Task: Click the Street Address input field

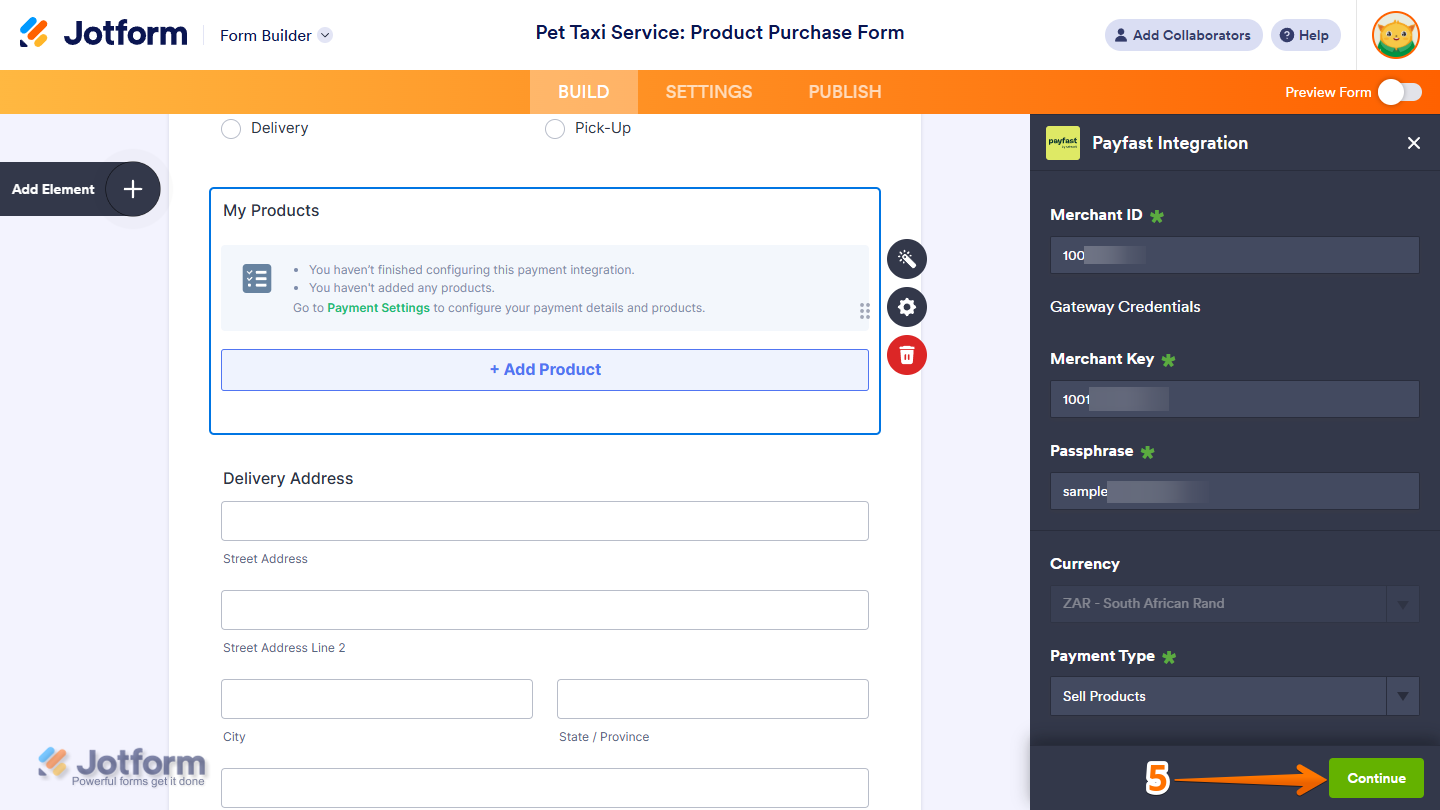Action: click(544, 521)
